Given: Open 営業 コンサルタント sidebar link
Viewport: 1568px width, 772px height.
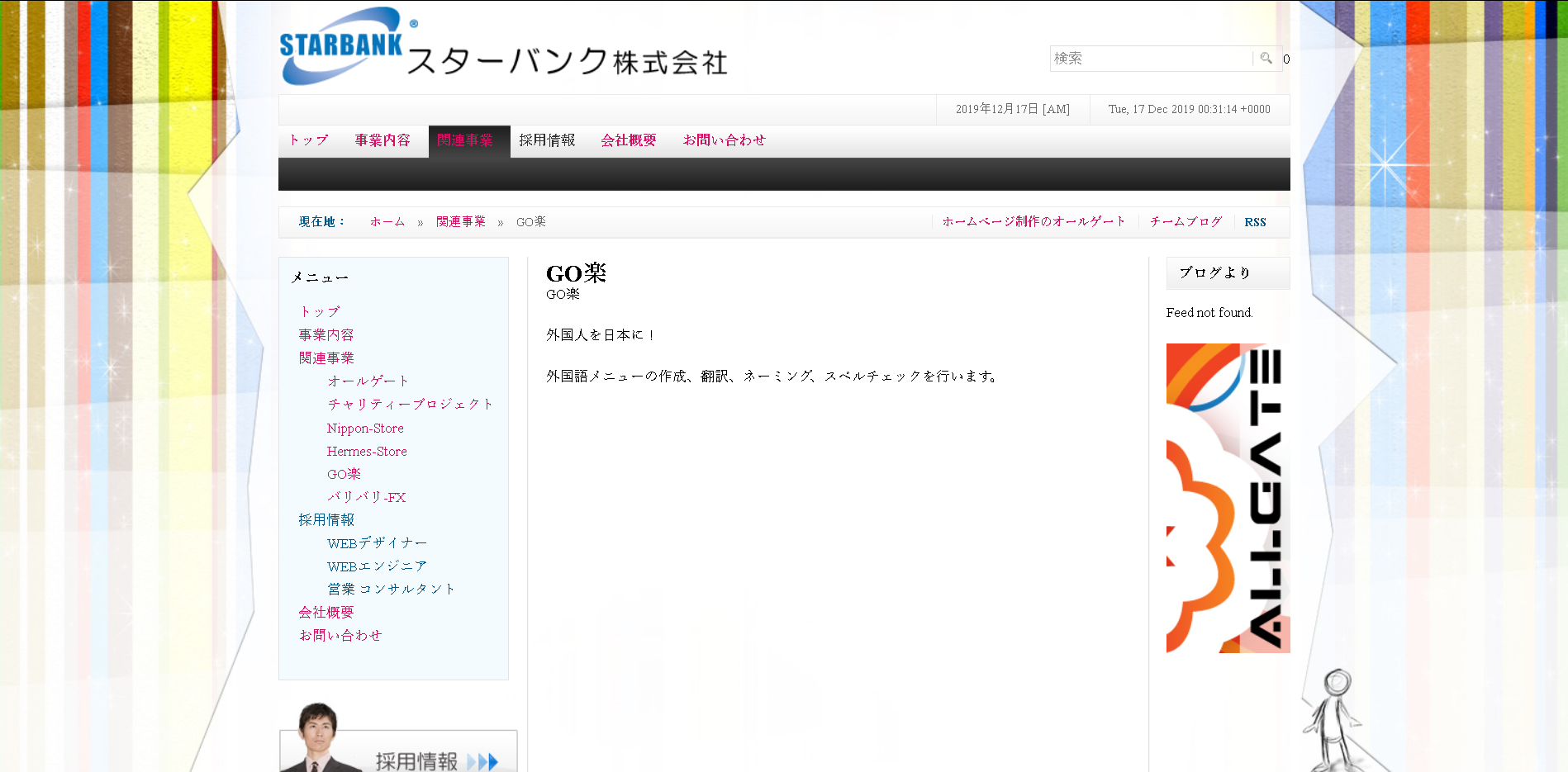Looking at the screenshot, I should point(391,589).
